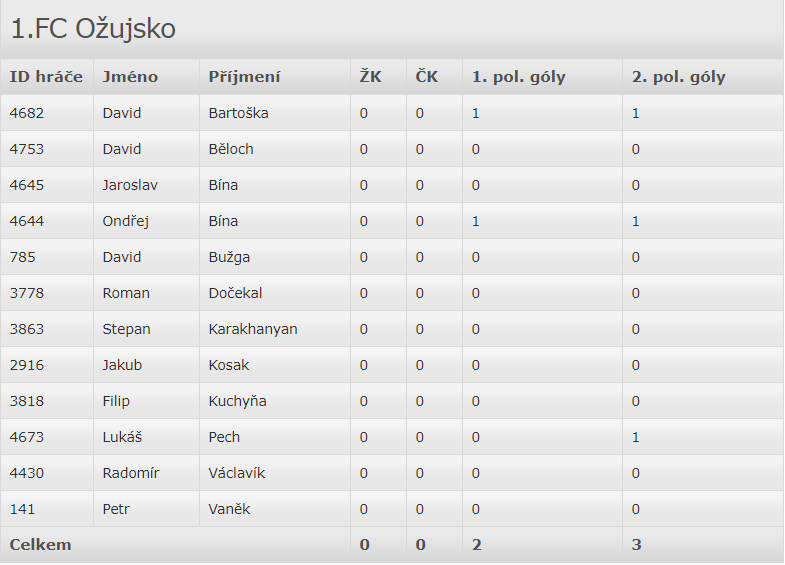Click surname Václavík in the table
The height and width of the screenshot is (565, 785).
point(237,473)
